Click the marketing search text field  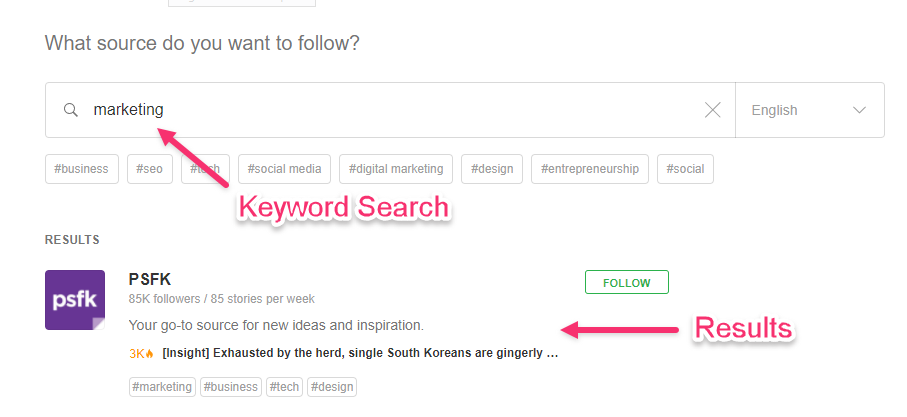pyautogui.click(x=390, y=110)
